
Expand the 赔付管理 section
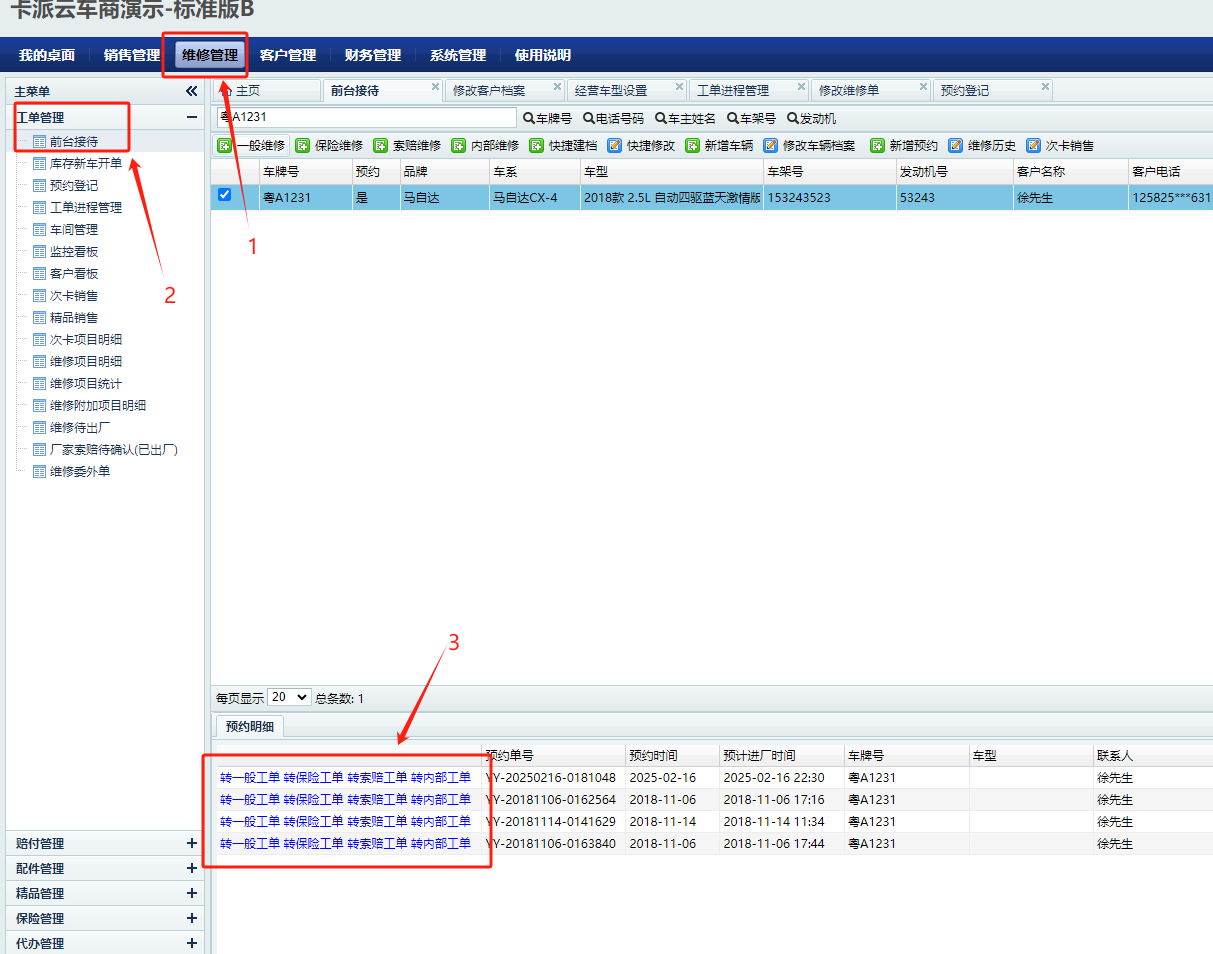click(192, 843)
